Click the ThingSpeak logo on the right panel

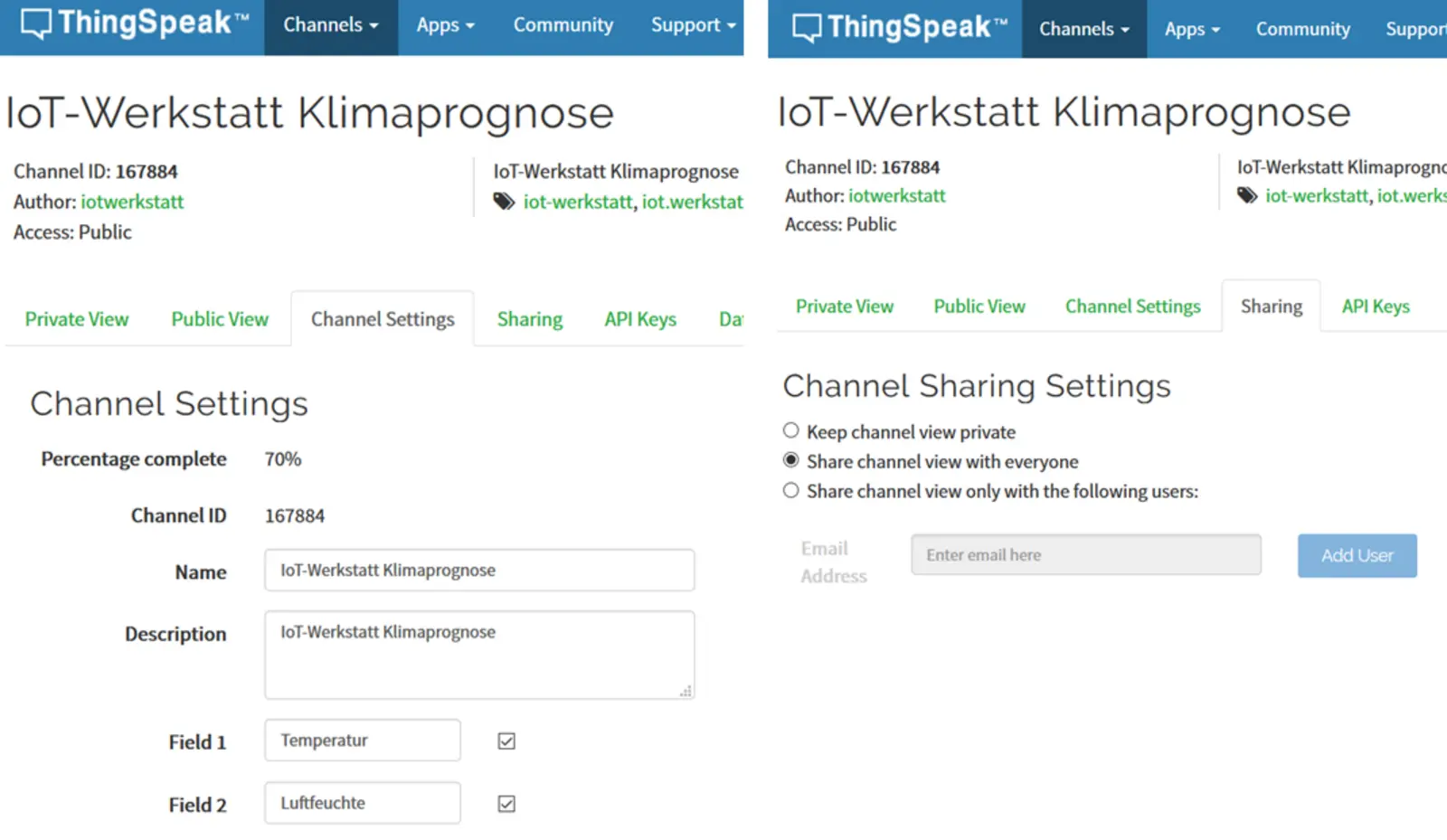point(801,27)
